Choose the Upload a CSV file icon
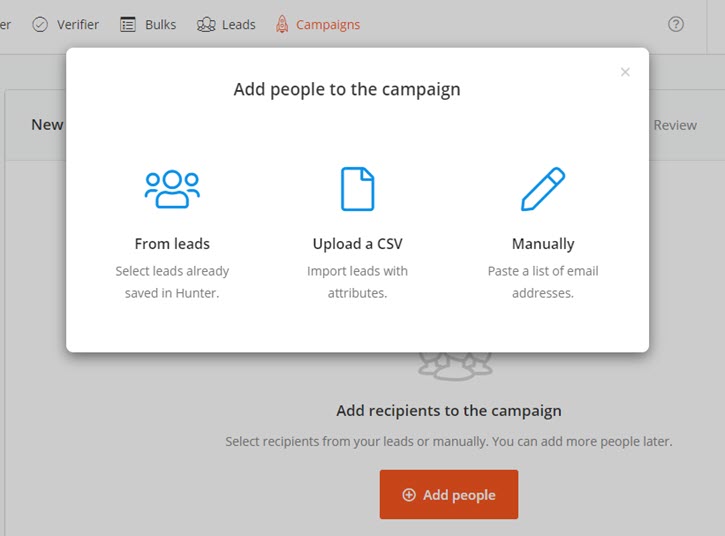 [357, 189]
